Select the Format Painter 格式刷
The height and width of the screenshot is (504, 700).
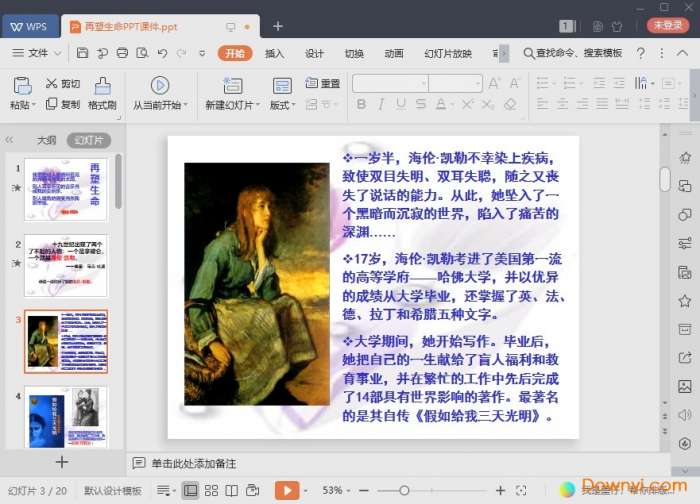click(102, 94)
